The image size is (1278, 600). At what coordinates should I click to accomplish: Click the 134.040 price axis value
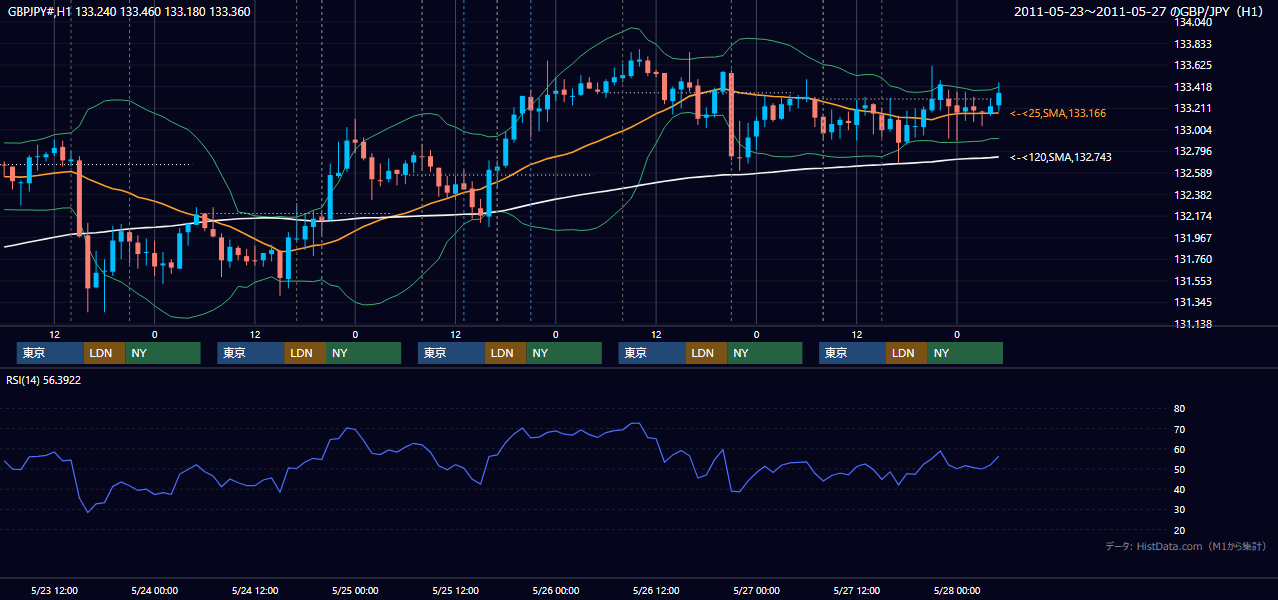[1194, 22]
